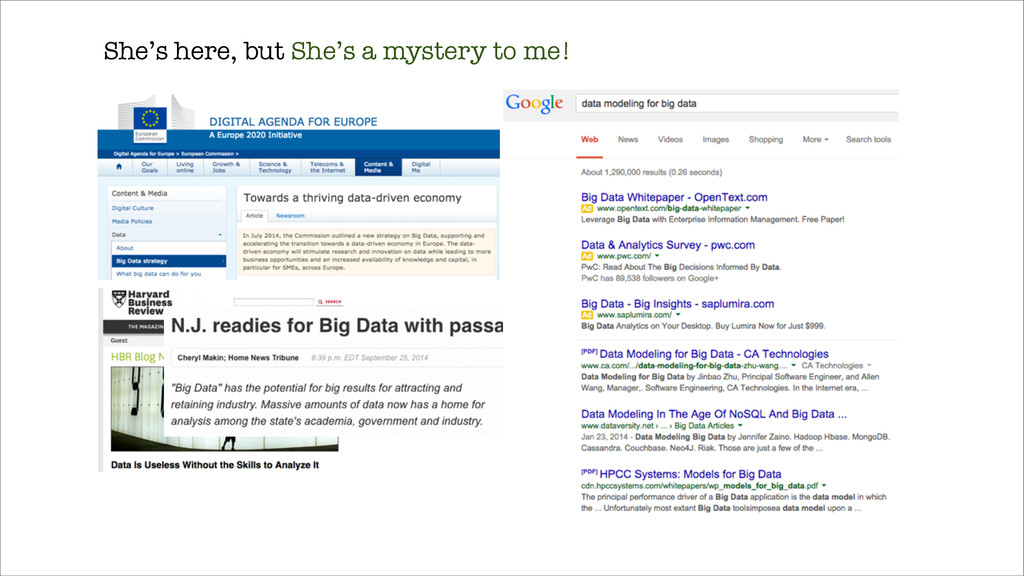Click European Commission breadcrumb link

tap(208, 154)
